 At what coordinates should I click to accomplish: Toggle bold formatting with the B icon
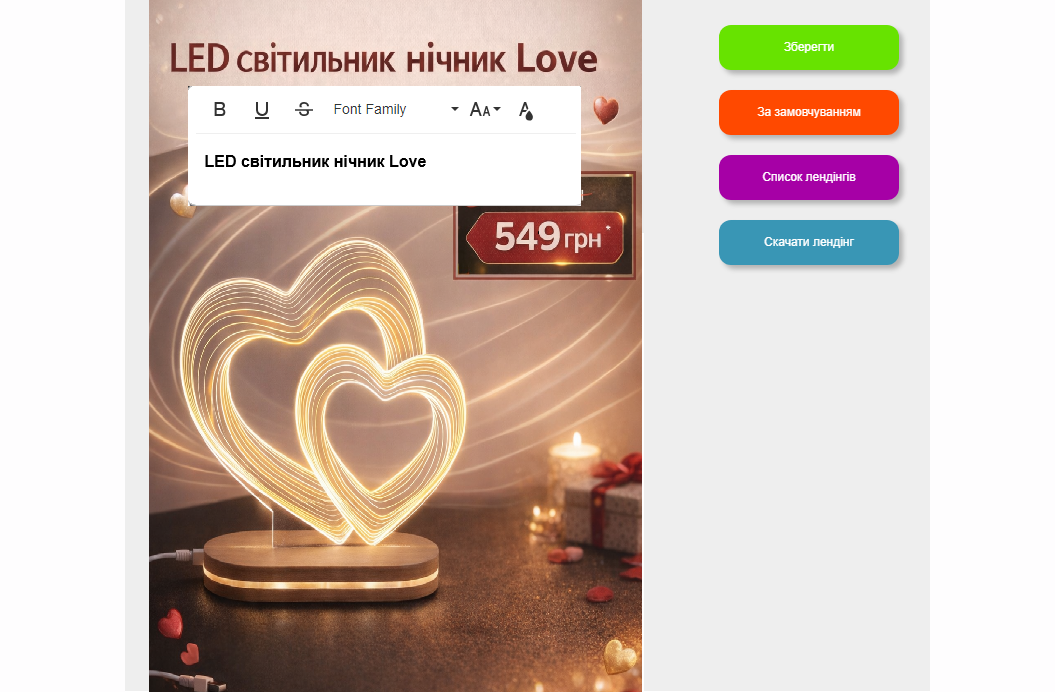tap(219, 109)
